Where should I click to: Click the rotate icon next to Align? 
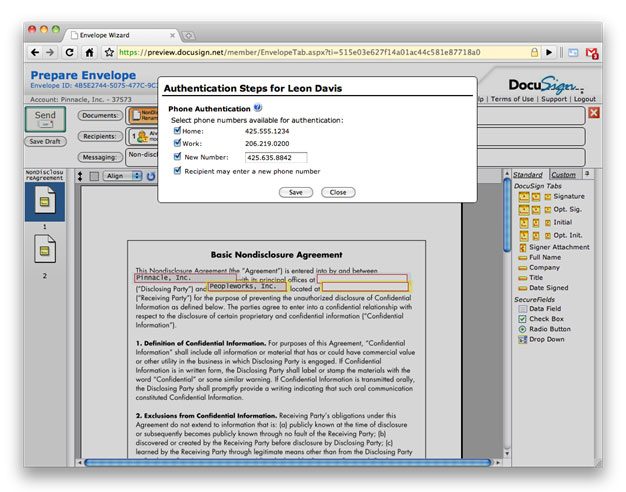(151, 176)
